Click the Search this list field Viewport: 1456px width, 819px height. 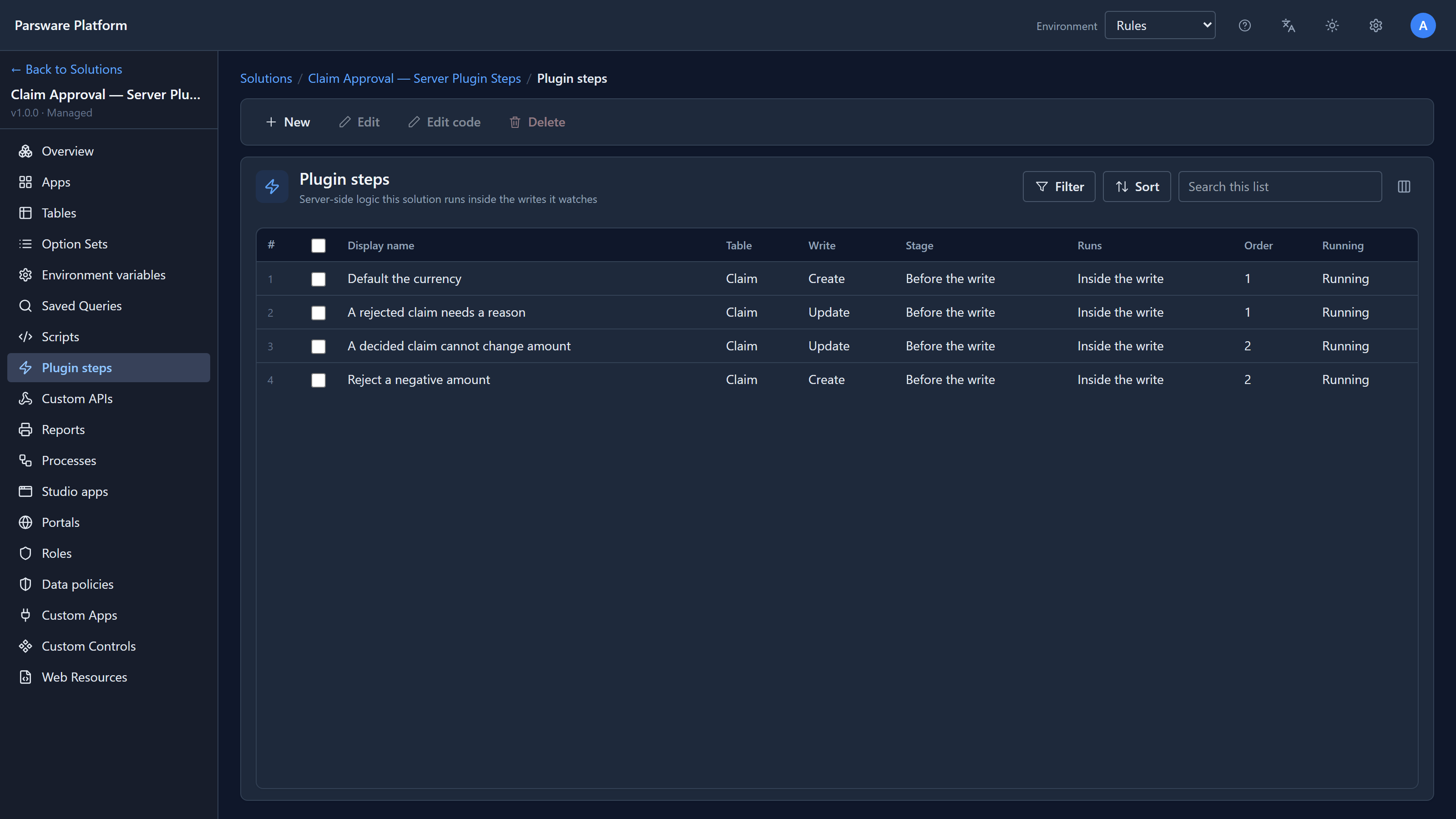tap(1279, 187)
